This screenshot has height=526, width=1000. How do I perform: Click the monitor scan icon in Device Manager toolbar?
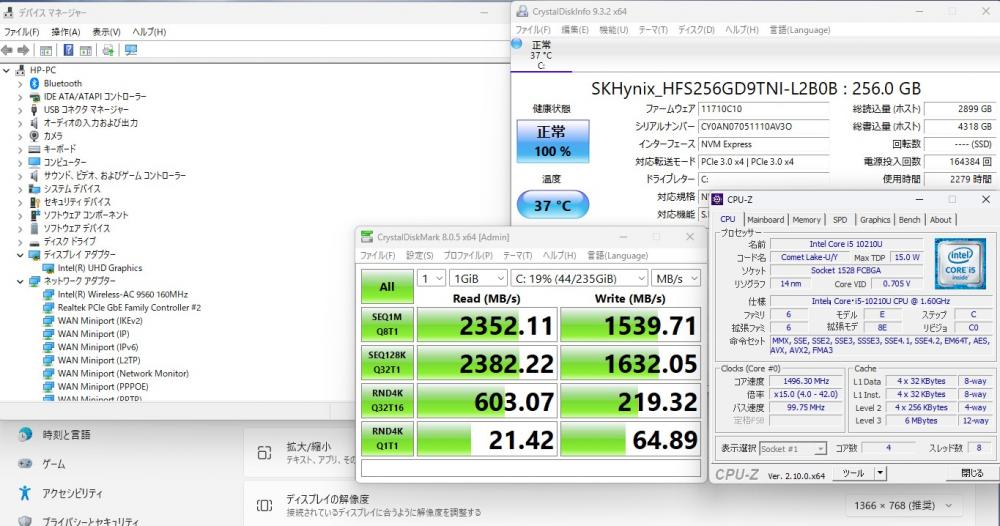pos(131,50)
